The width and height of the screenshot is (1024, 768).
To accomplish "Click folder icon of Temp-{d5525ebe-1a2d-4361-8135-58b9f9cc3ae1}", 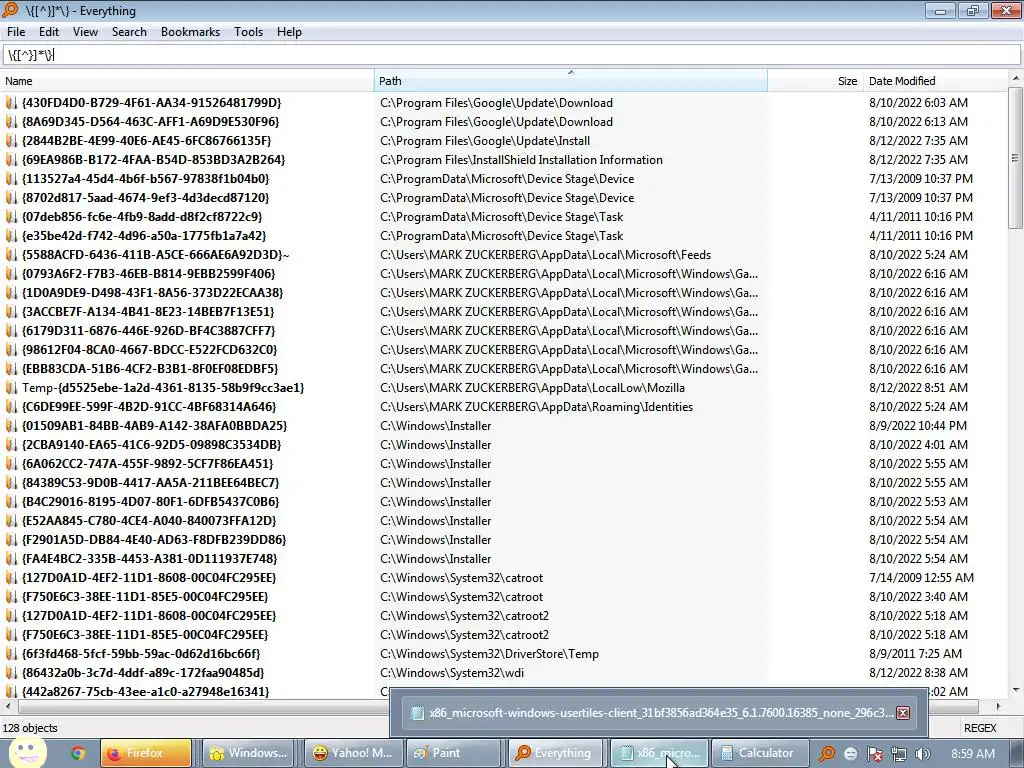I will tap(10, 387).
